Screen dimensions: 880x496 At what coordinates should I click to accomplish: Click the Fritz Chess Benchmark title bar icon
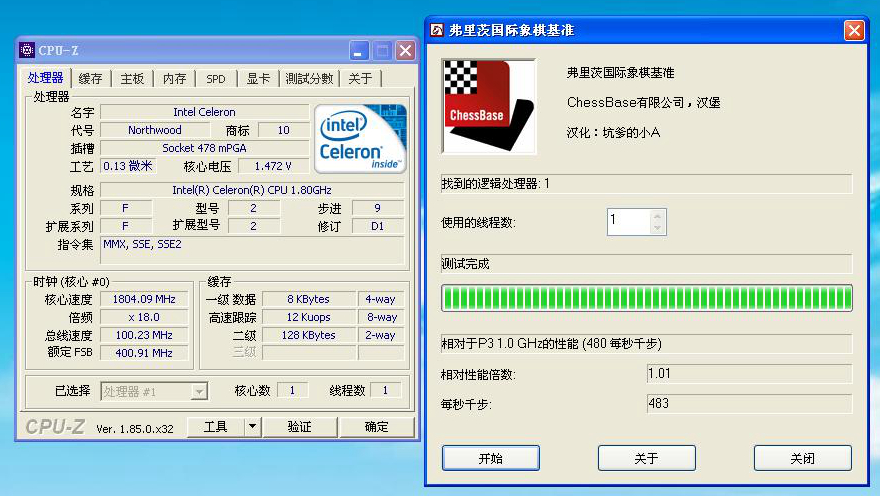(437, 30)
